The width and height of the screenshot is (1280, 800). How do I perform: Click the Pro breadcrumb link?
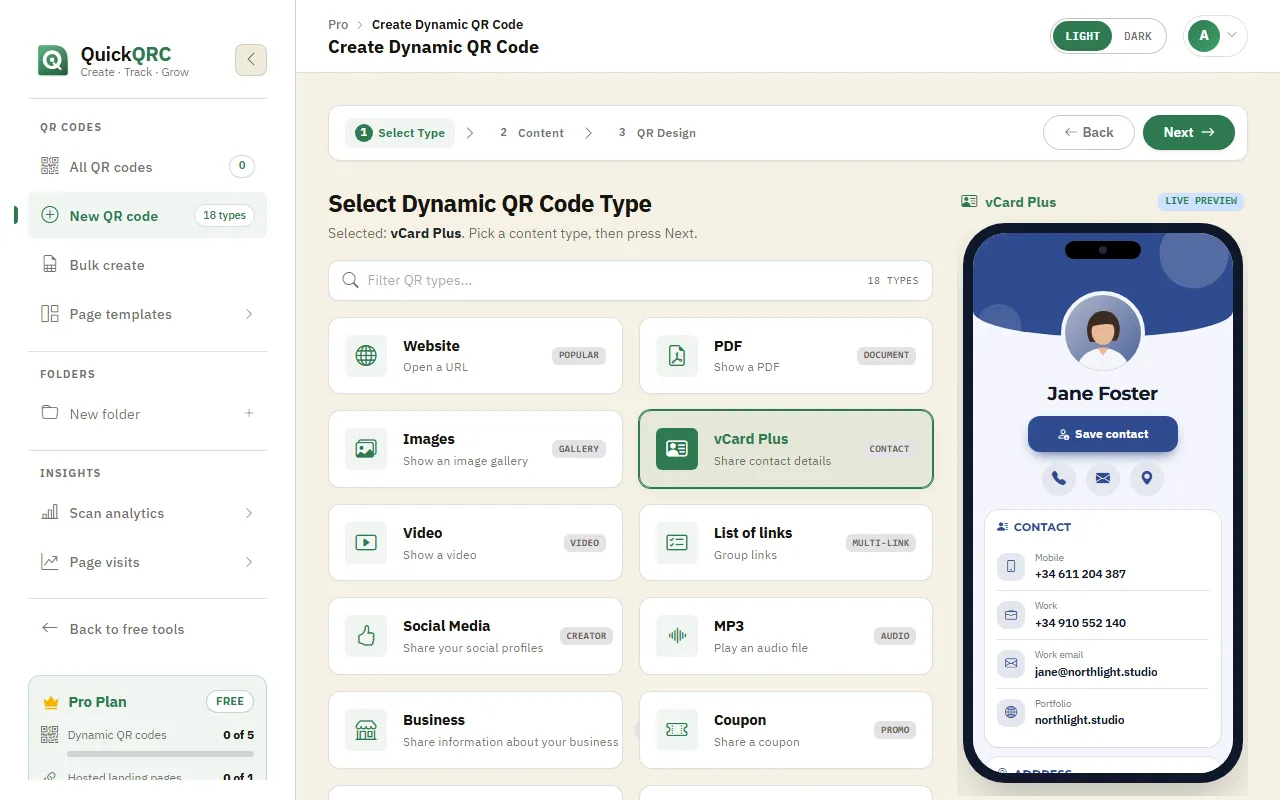[338, 24]
